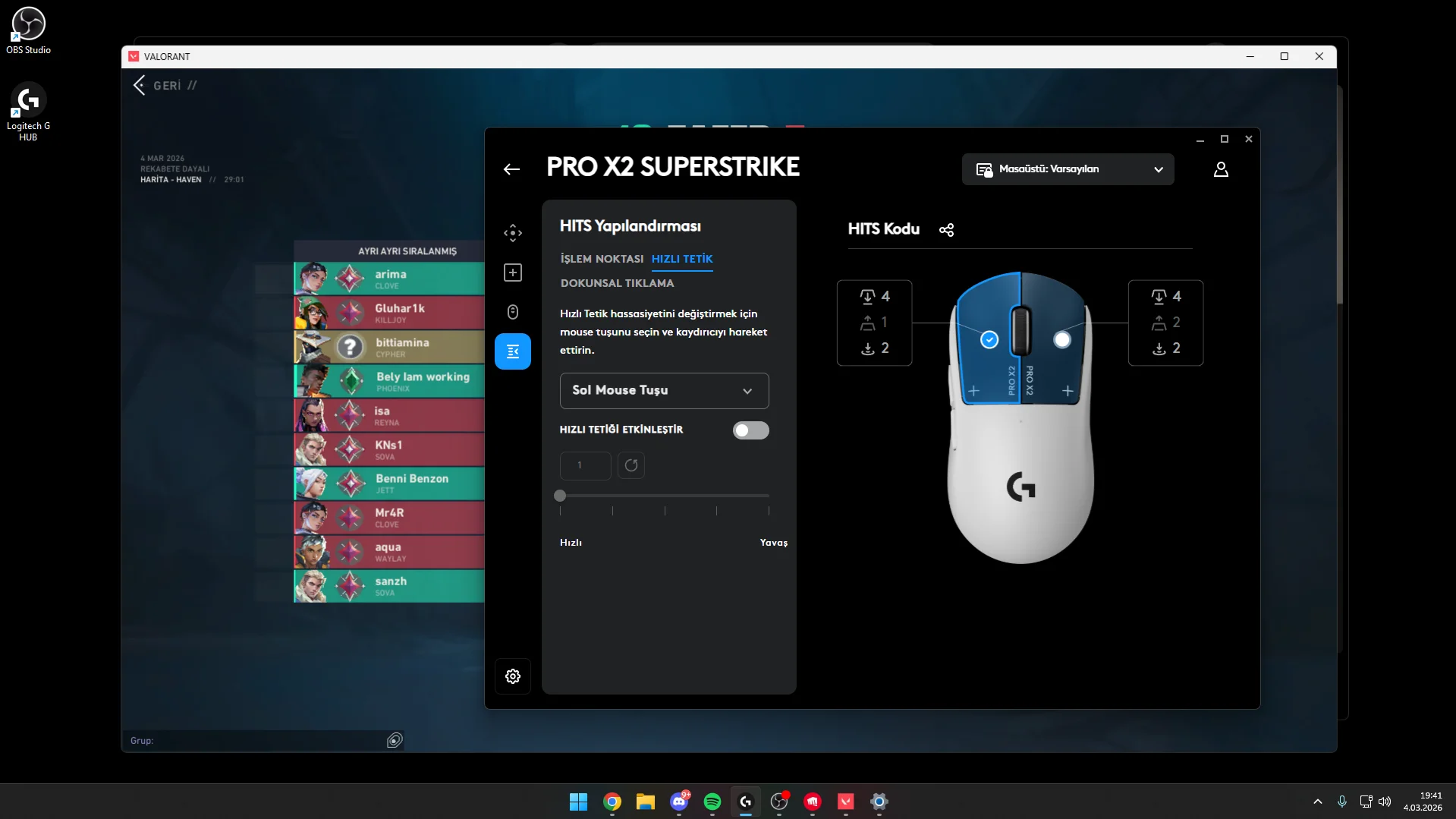Click the G HUB taskbar button

(x=746, y=802)
